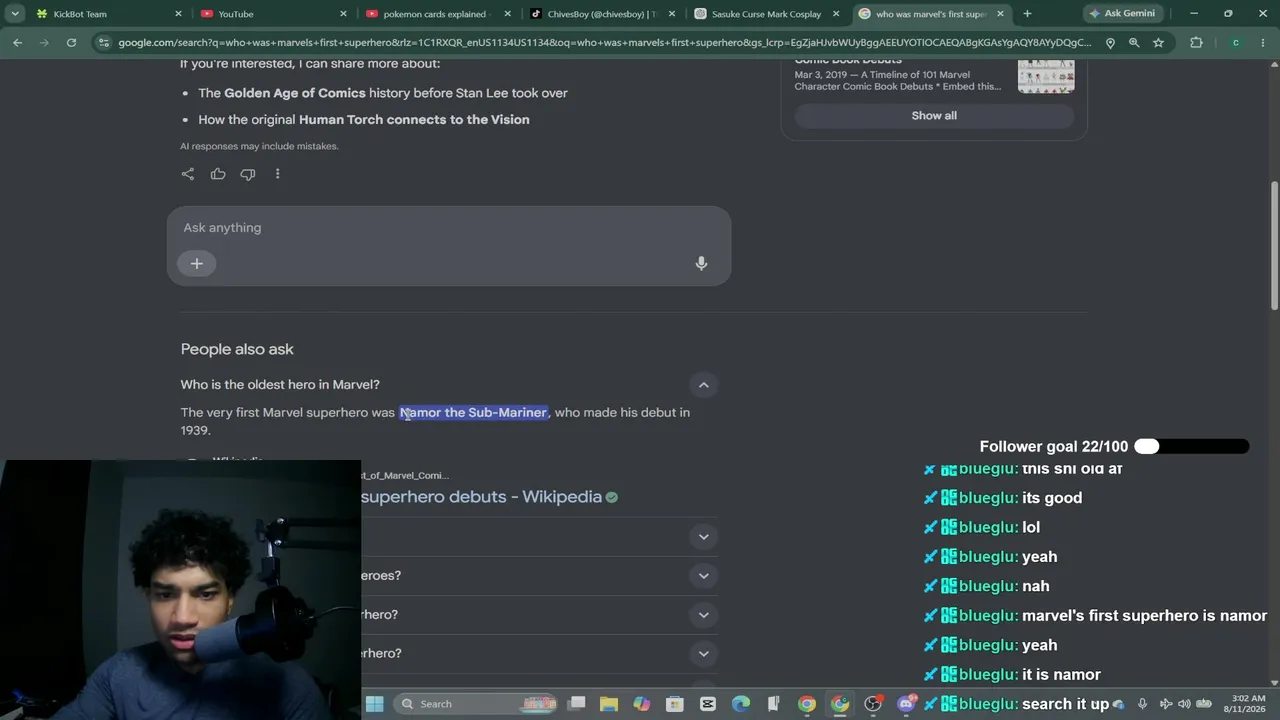Bookmark this page with the star
The width and height of the screenshot is (1280, 720).
[1158, 43]
